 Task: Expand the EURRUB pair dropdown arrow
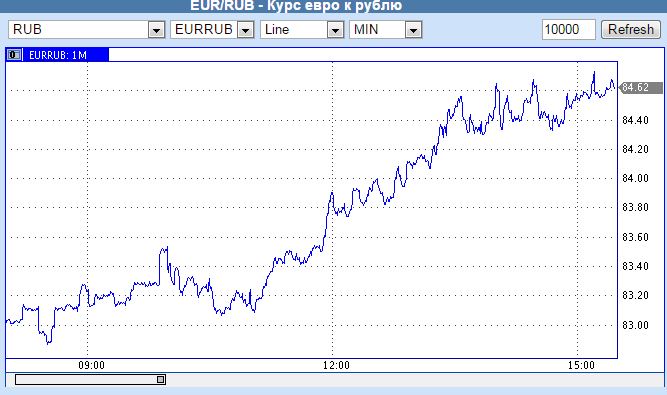245,30
